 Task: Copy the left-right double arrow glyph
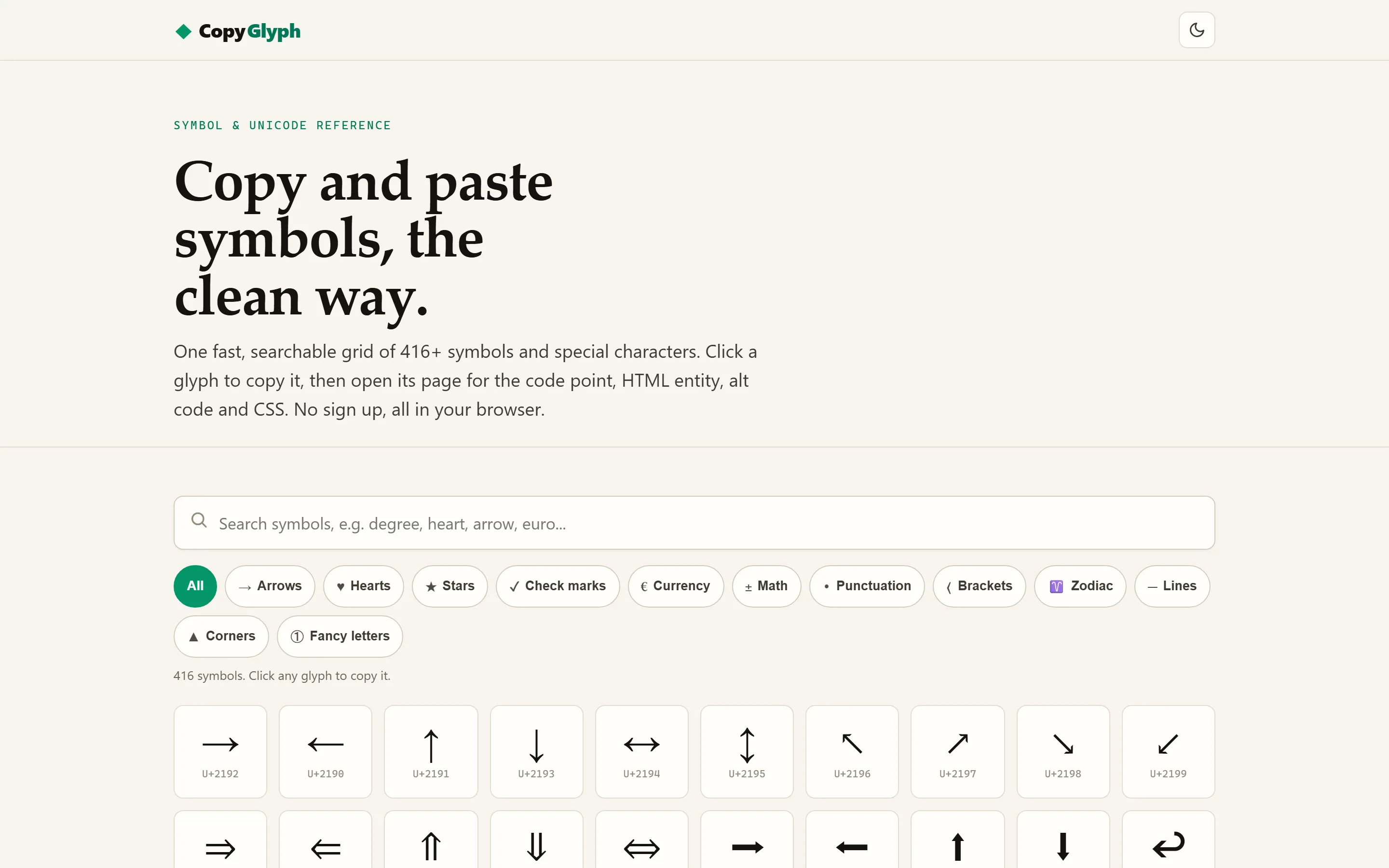642,839
